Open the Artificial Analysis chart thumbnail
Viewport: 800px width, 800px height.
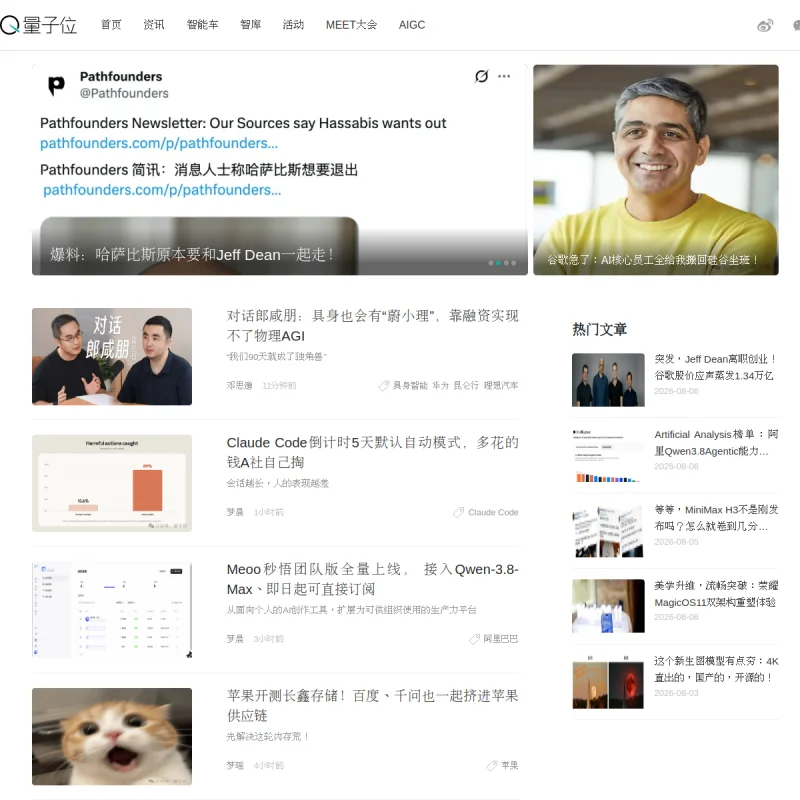pyautogui.click(x=608, y=455)
